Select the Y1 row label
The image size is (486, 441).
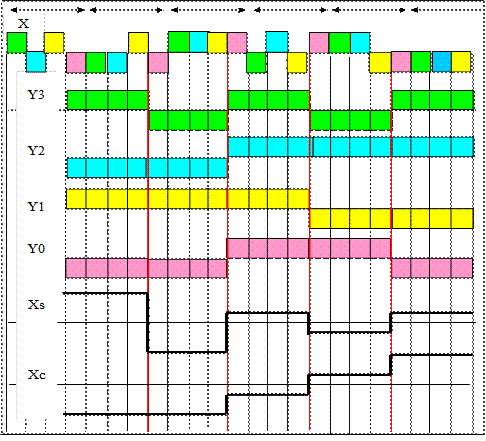click(x=36, y=207)
